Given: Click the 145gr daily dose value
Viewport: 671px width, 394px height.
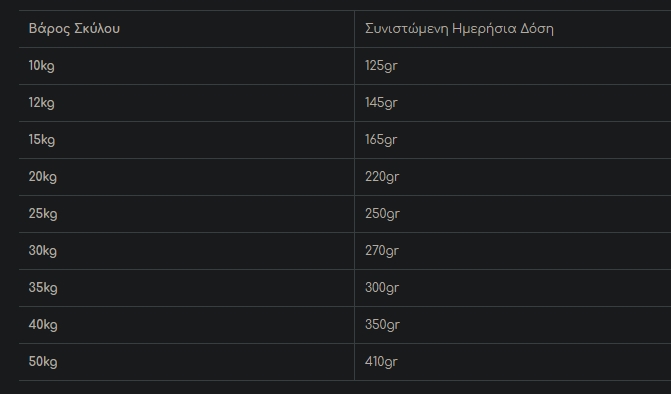Looking at the screenshot, I should [x=381, y=103].
